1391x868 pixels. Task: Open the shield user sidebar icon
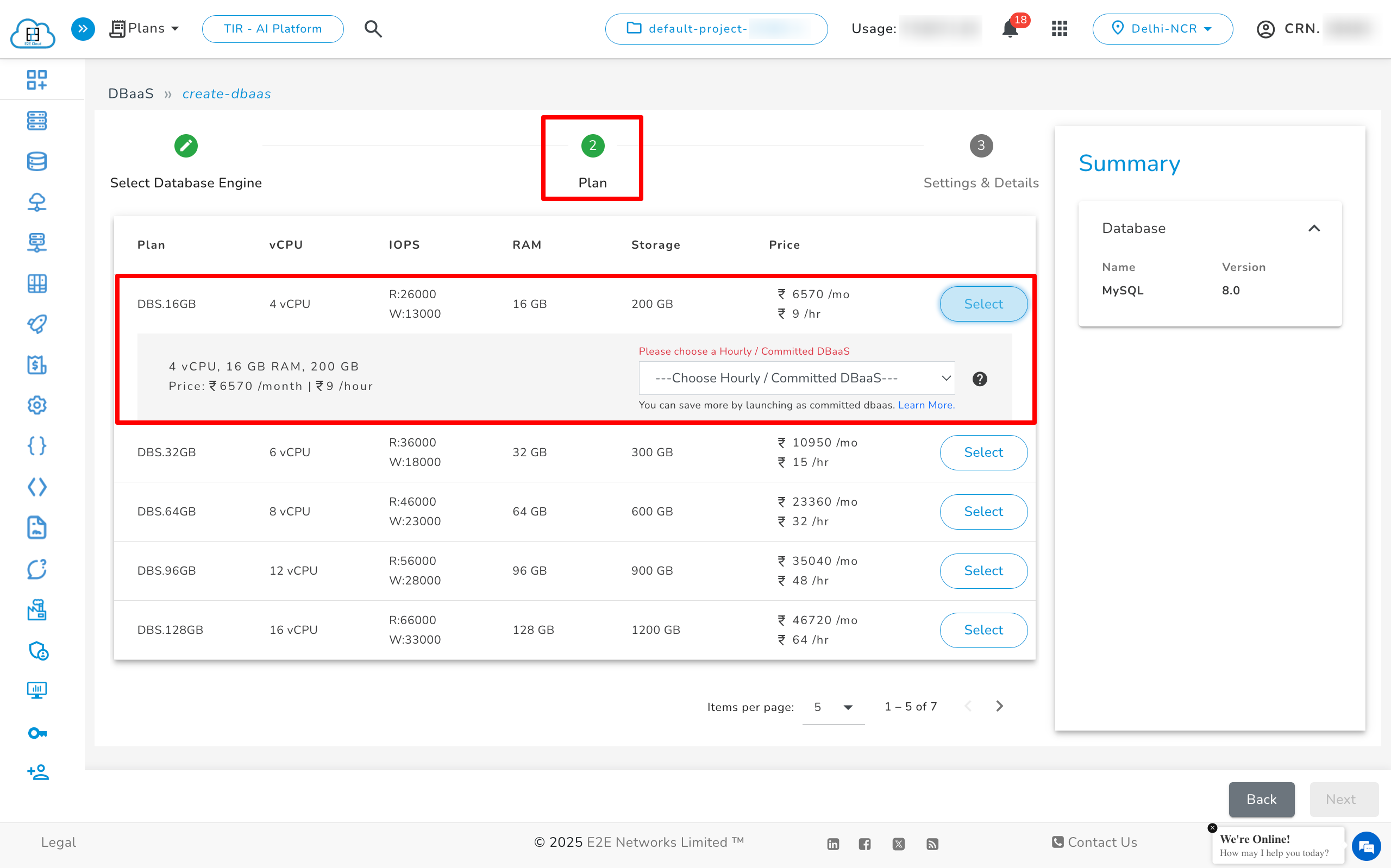38,650
